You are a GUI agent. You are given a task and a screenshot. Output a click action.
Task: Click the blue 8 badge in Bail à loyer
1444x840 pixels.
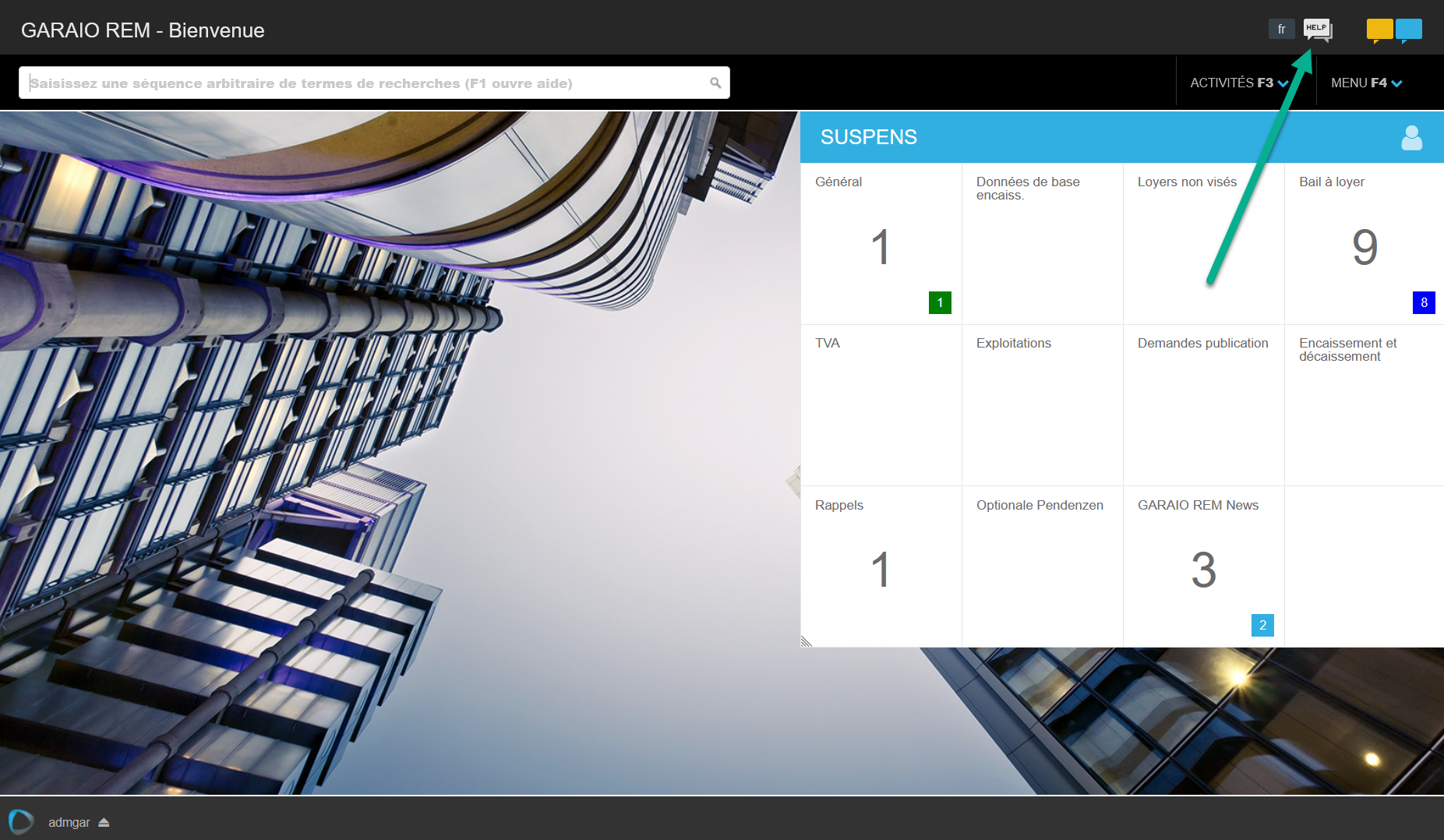click(1423, 302)
